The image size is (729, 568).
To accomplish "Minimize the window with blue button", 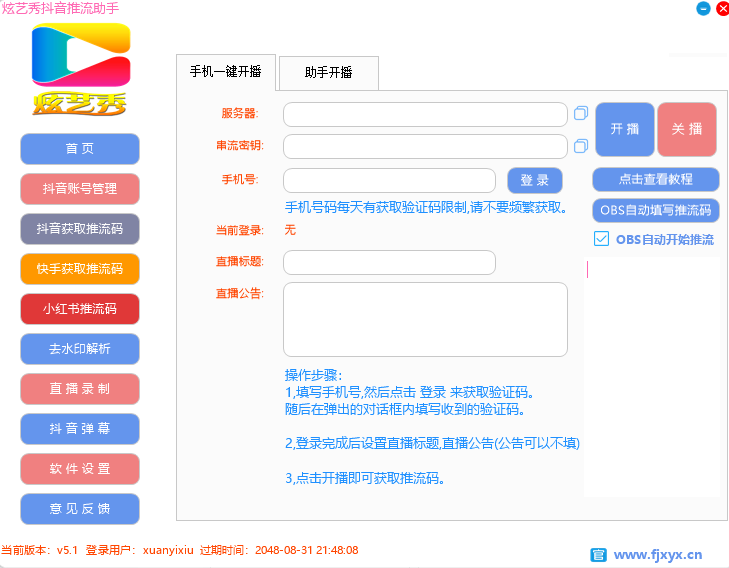I will tap(703, 8).
